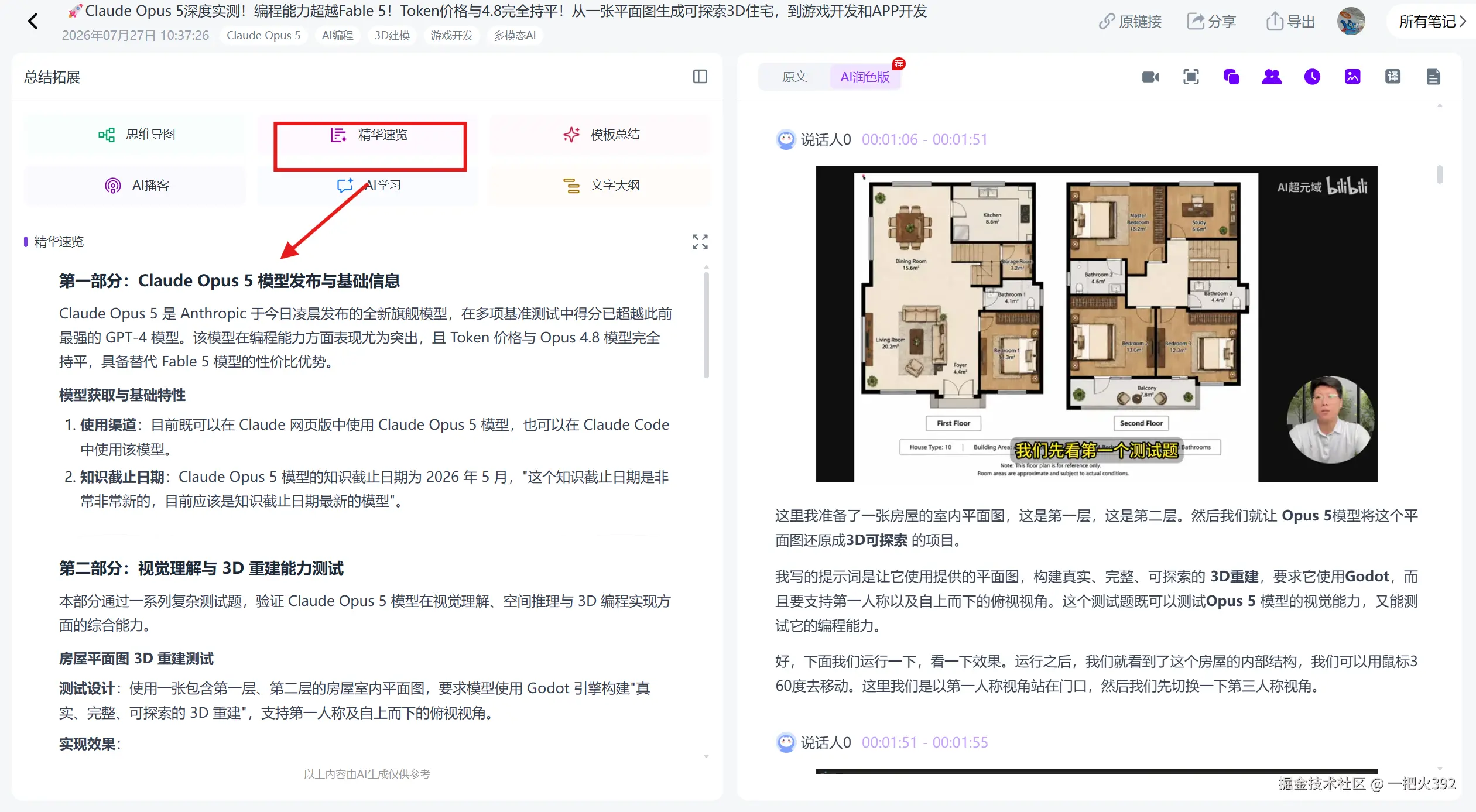
Task: Open 思维导图 mind map
Action: pyautogui.click(x=136, y=135)
